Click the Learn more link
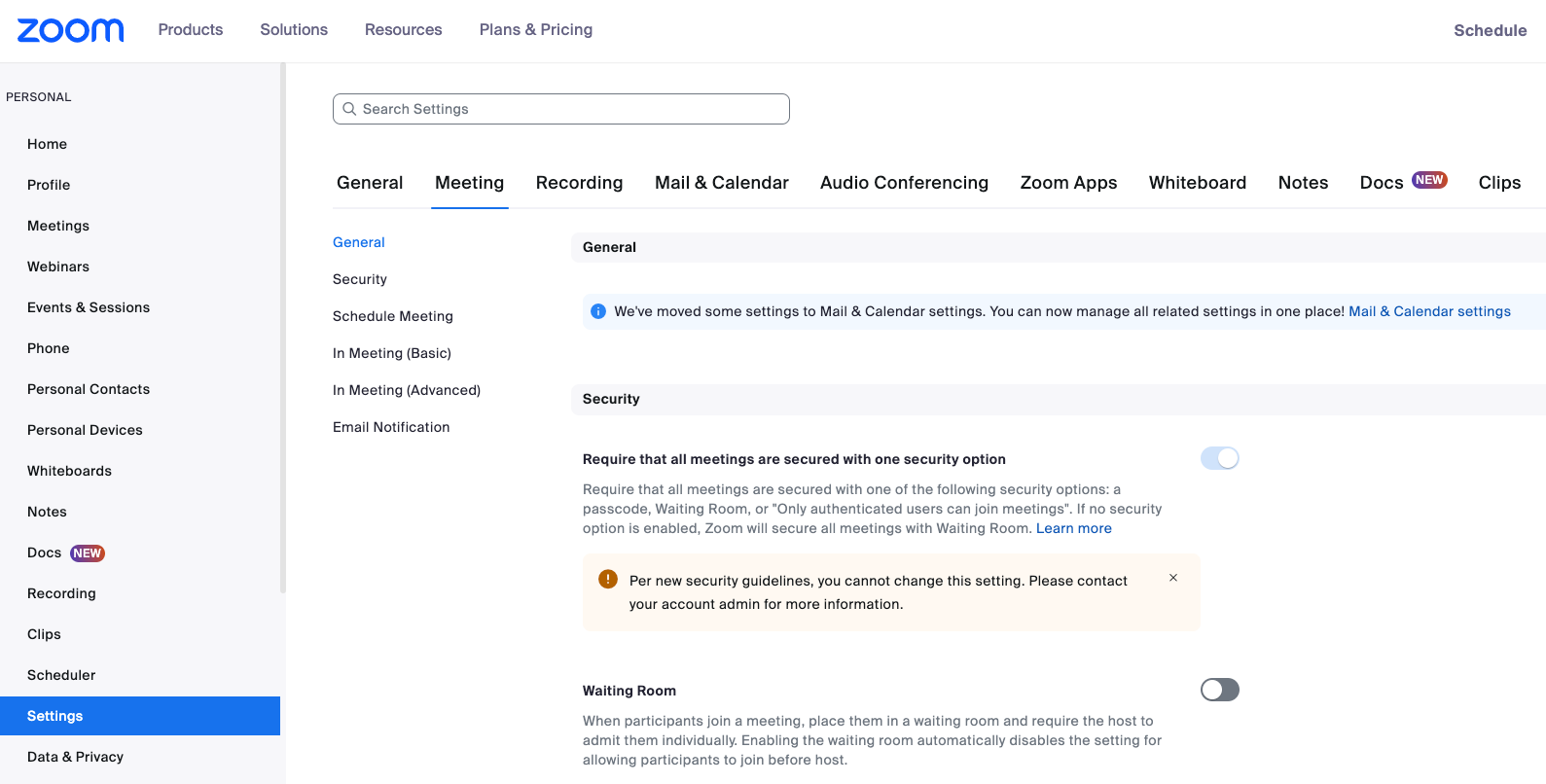Image resolution: width=1546 pixels, height=784 pixels. pos(1074,528)
